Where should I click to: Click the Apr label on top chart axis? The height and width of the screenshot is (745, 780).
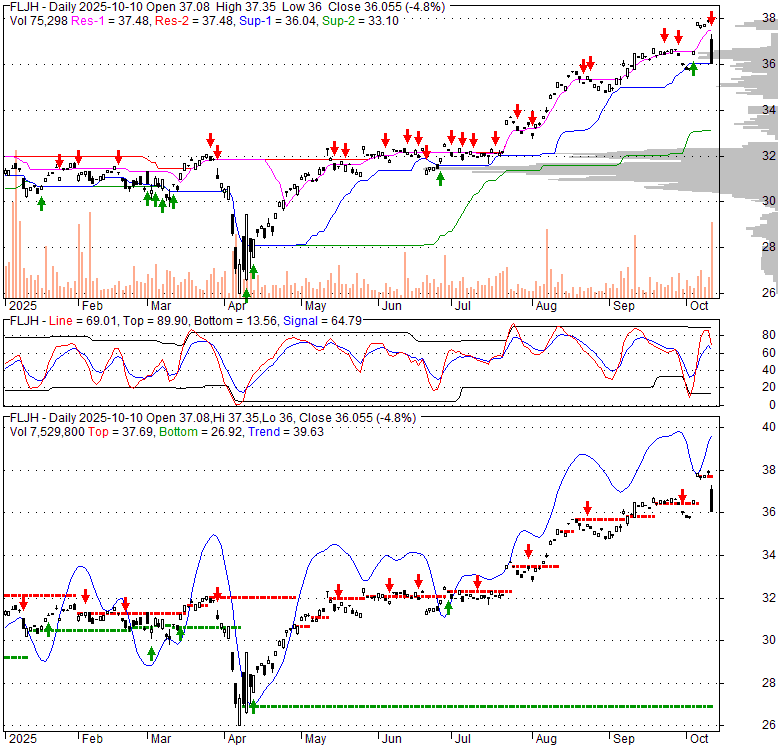(x=237, y=306)
